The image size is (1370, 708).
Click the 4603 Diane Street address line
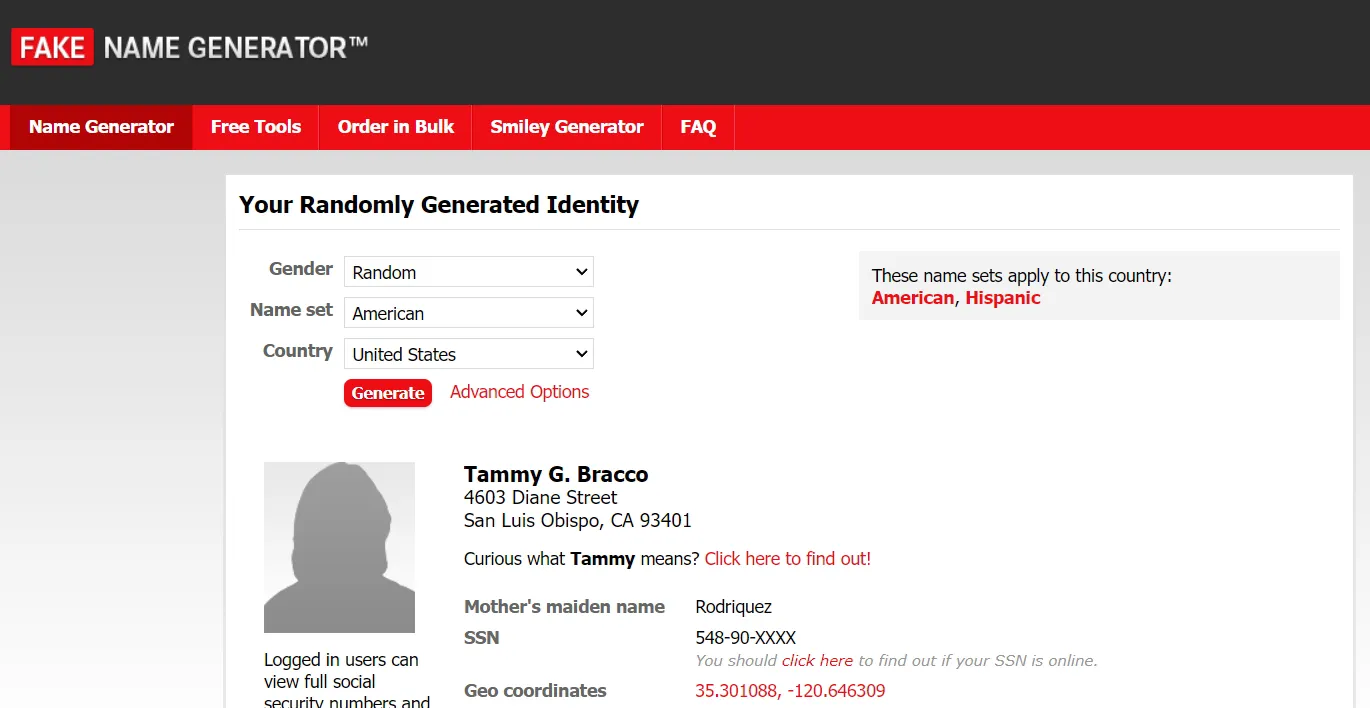coord(540,497)
